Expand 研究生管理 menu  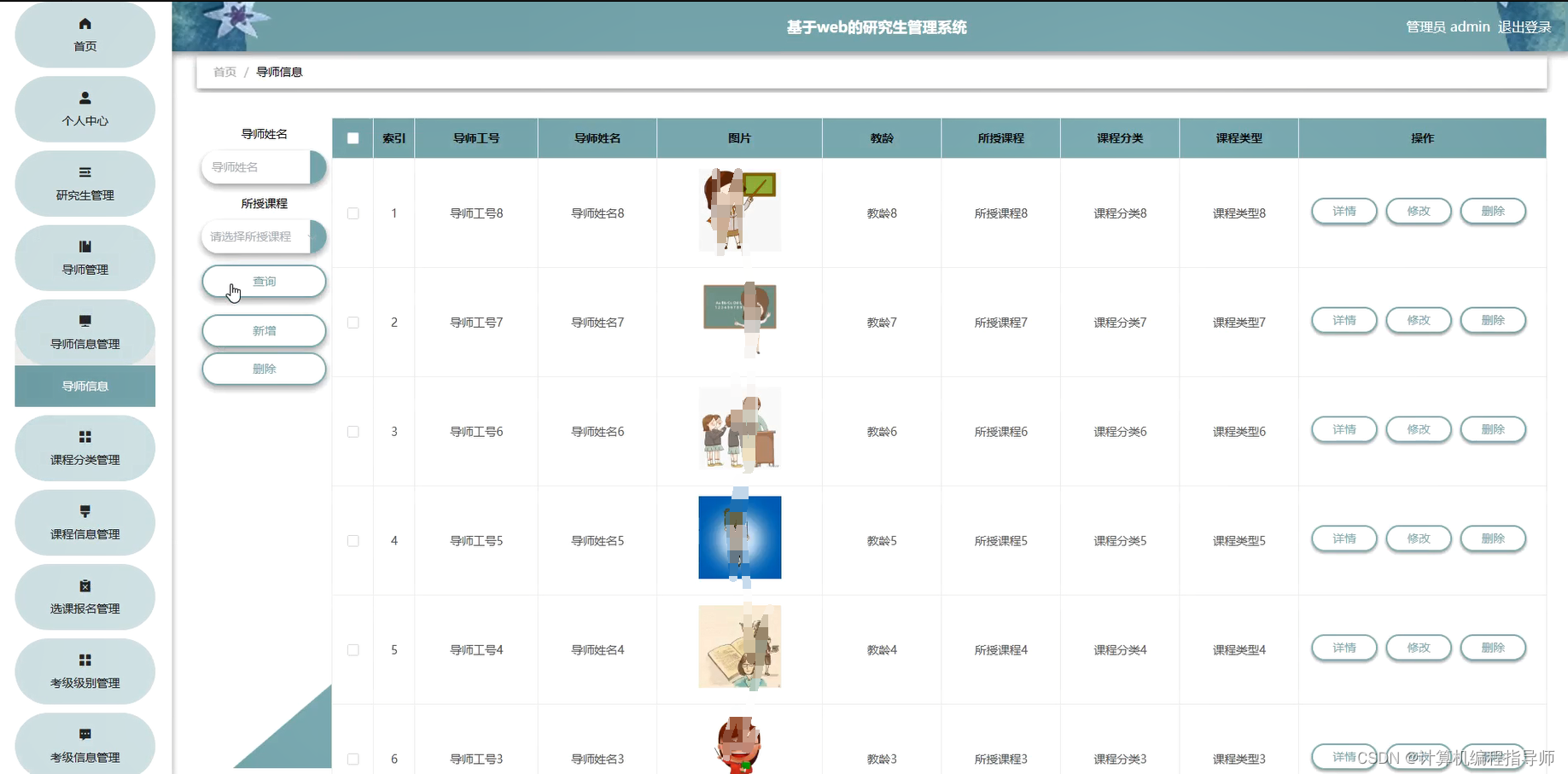pos(85,183)
